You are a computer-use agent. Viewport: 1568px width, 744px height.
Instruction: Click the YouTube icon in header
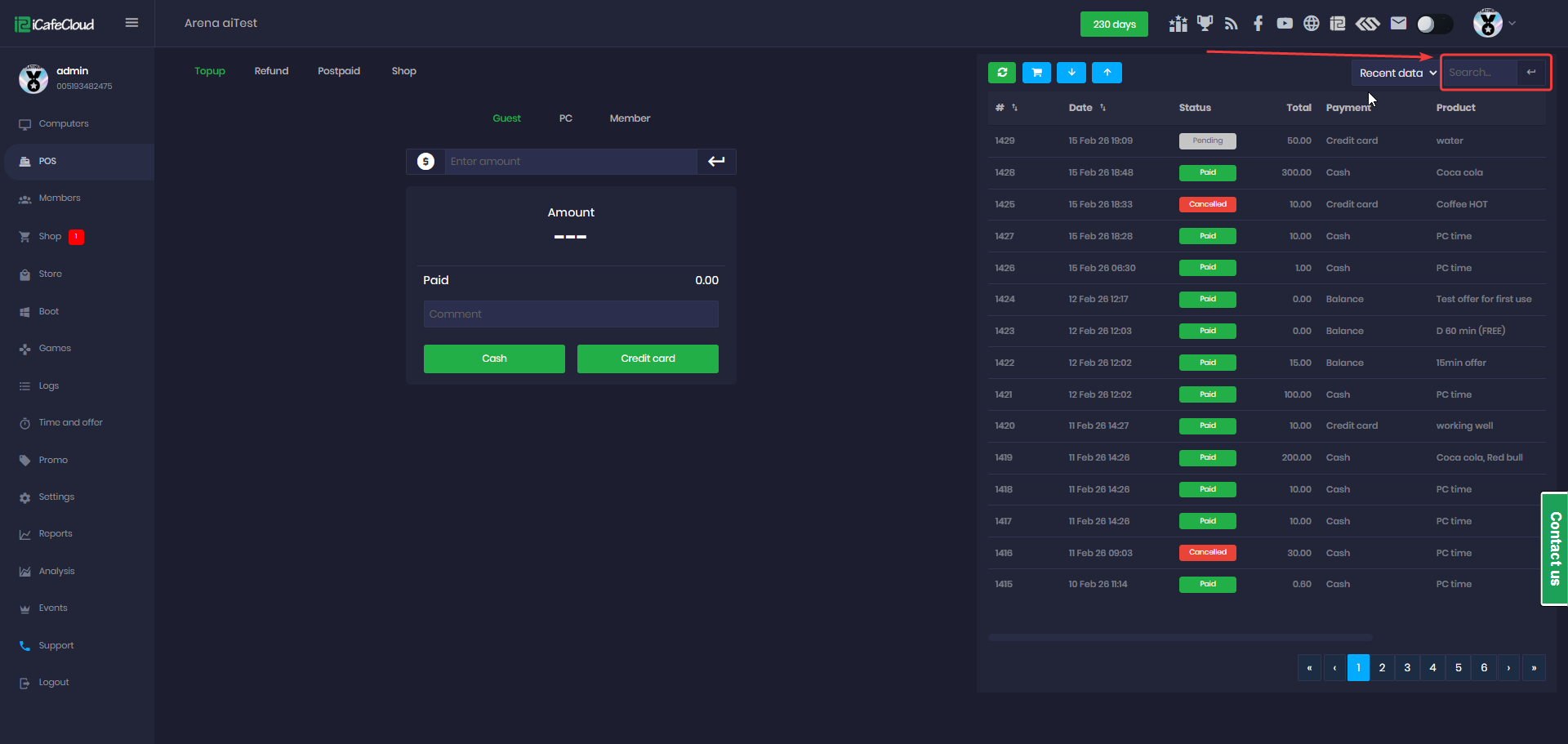pos(1285,24)
